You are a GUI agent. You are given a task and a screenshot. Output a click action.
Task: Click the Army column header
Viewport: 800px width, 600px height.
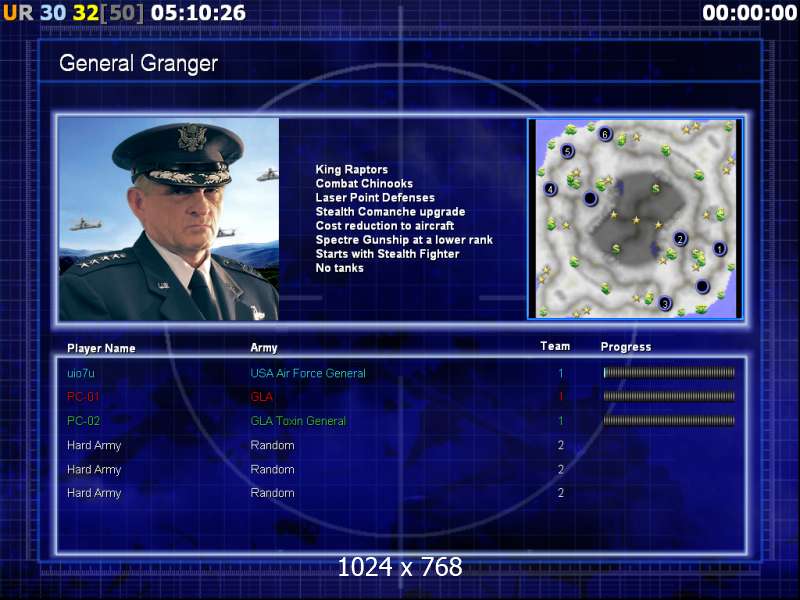coord(264,348)
